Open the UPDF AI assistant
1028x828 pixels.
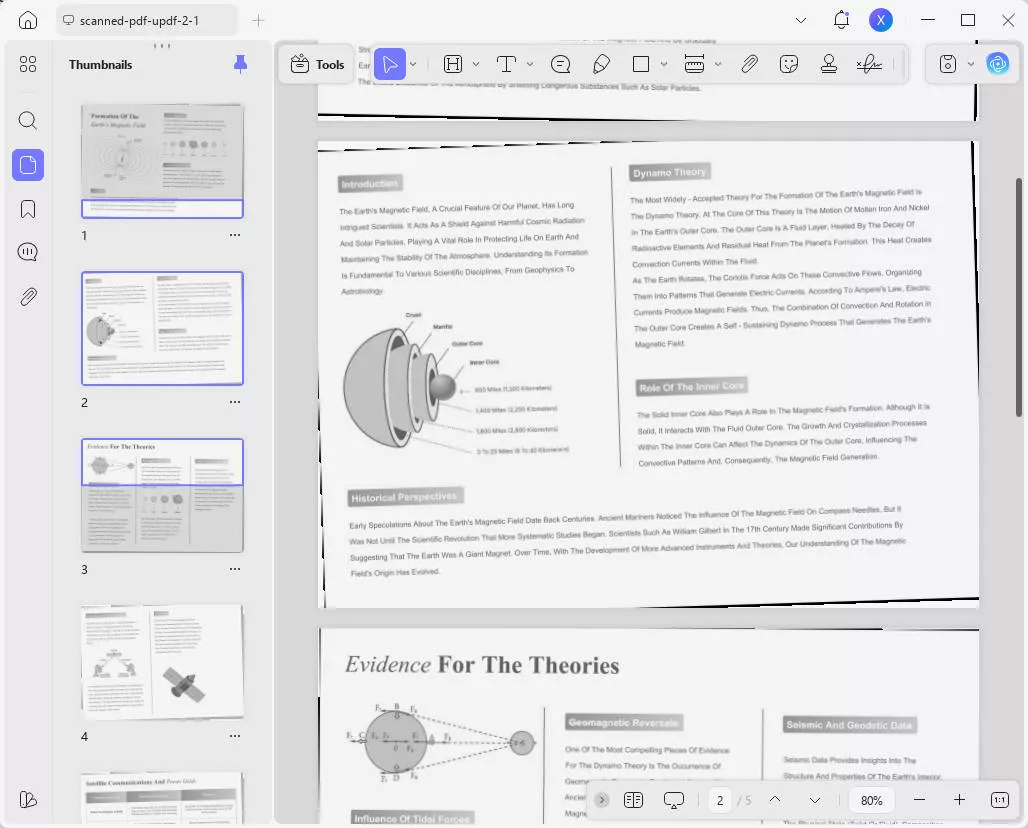(998, 64)
